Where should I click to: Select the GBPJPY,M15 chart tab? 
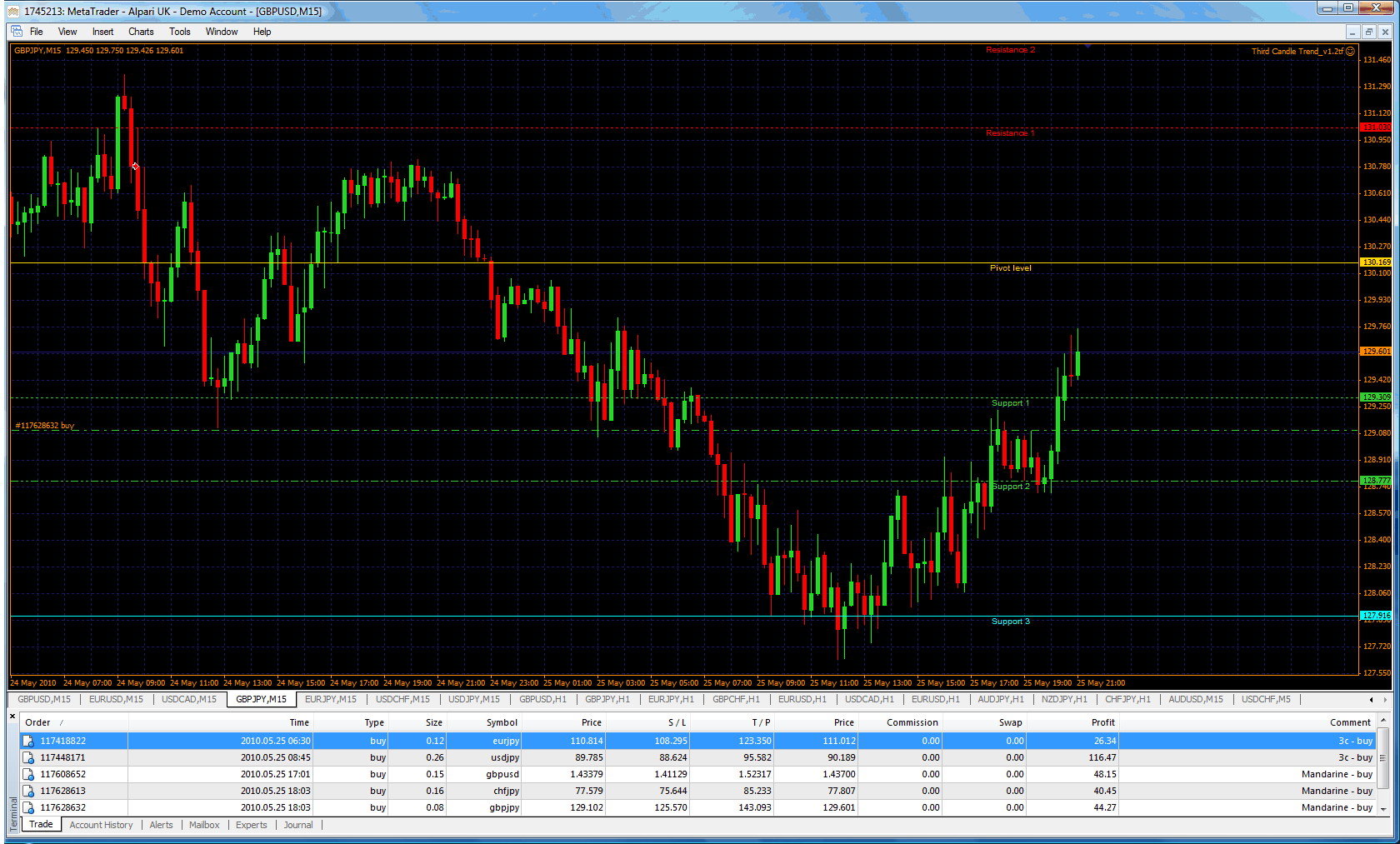click(x=261, y=699)
